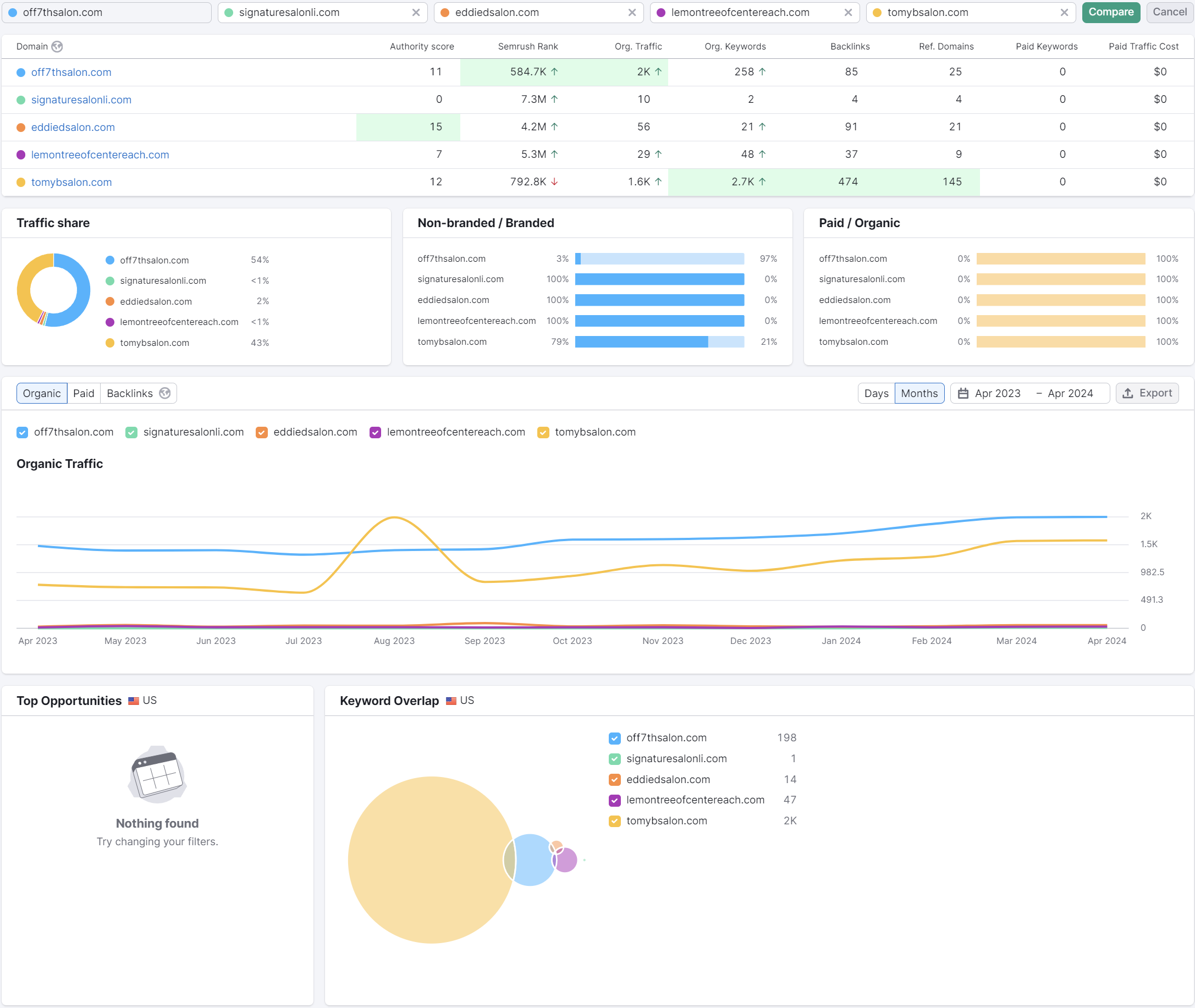Uncheck signaturesalonli.com in the Organic Traffic legend
The height and width of the screenshot is (1008, 1195).
tap(131, 433)
